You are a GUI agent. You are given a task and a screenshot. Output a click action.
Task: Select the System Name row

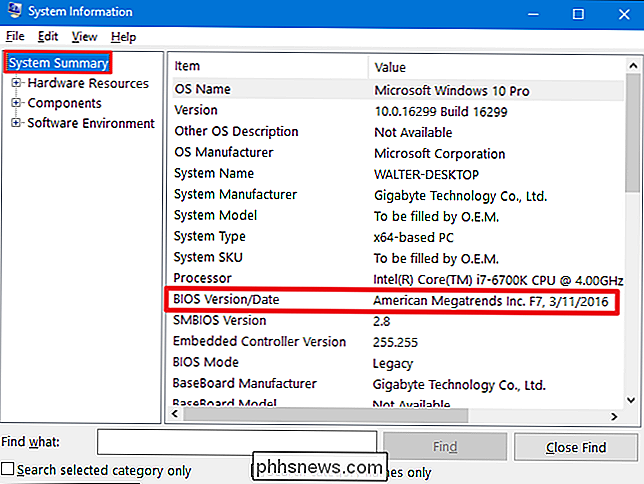click(x=398, y=173)
